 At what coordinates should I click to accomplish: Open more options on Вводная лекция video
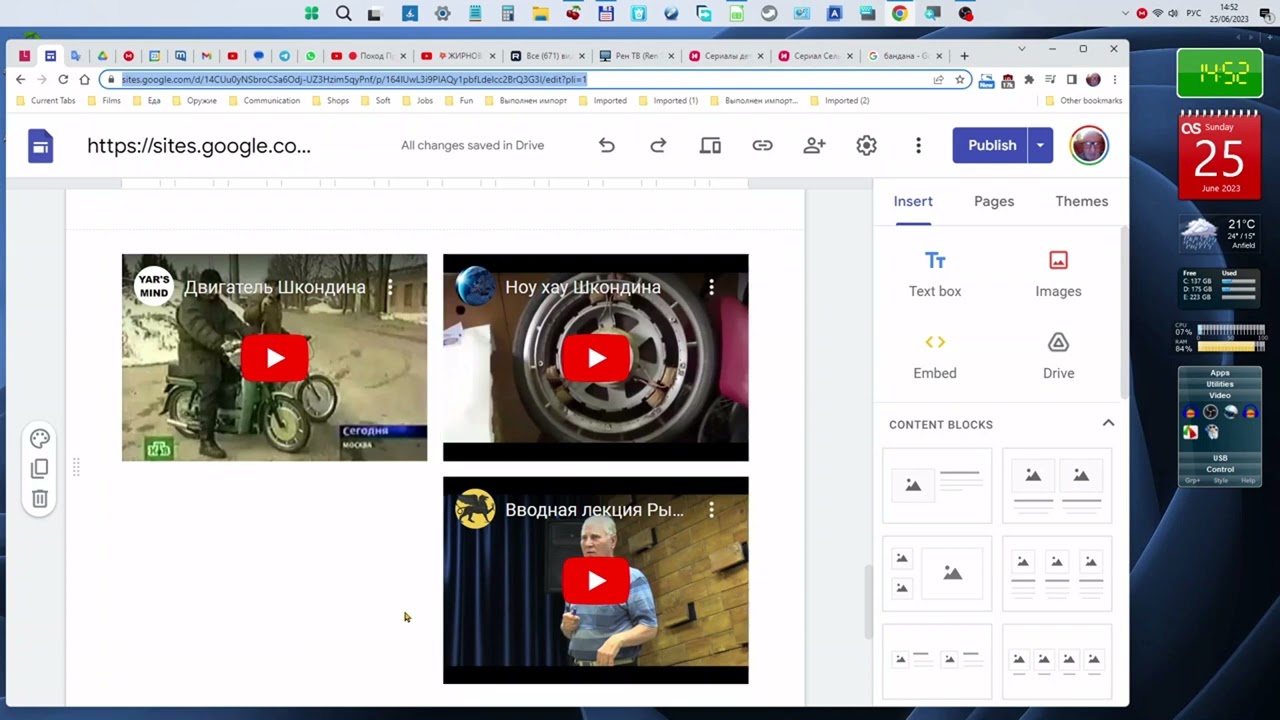click(x=711, y=510)
